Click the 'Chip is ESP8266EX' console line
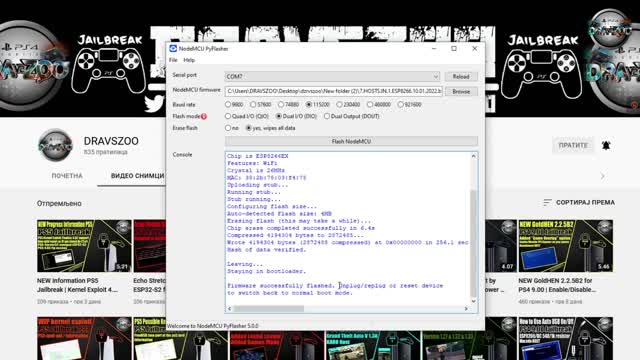 pyautogui.click(x=258, y=156)
